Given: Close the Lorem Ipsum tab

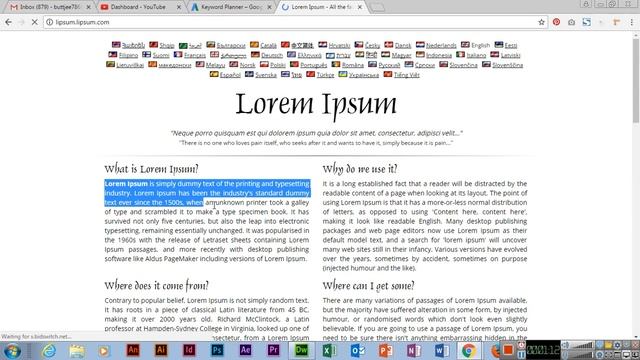Looking at the screenshot, I should (360, 7).
